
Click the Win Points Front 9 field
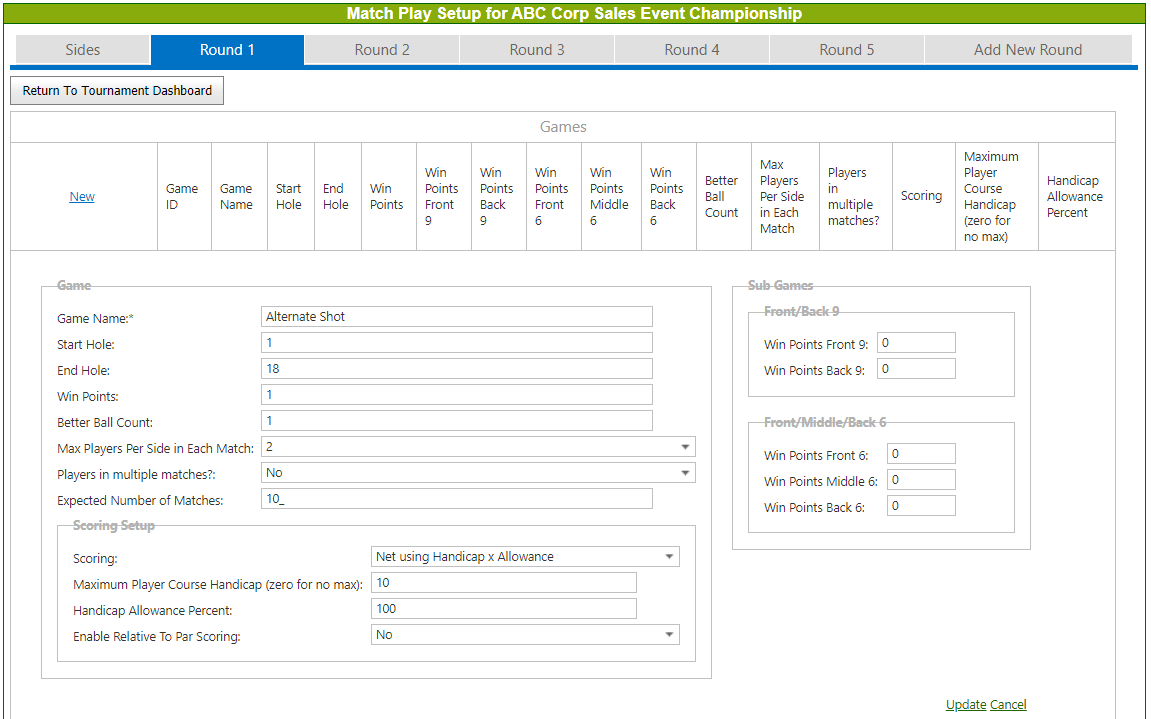[916, 344]
